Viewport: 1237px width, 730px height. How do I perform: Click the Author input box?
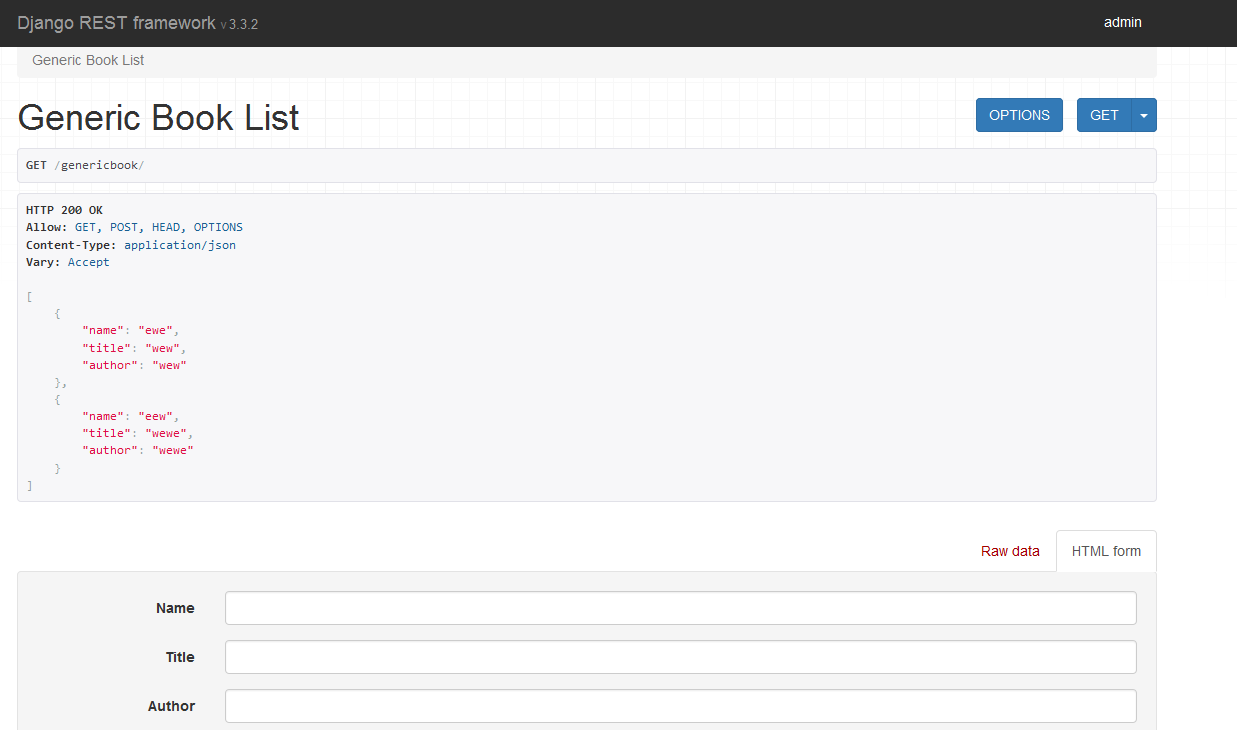click(x=680, y=706)
